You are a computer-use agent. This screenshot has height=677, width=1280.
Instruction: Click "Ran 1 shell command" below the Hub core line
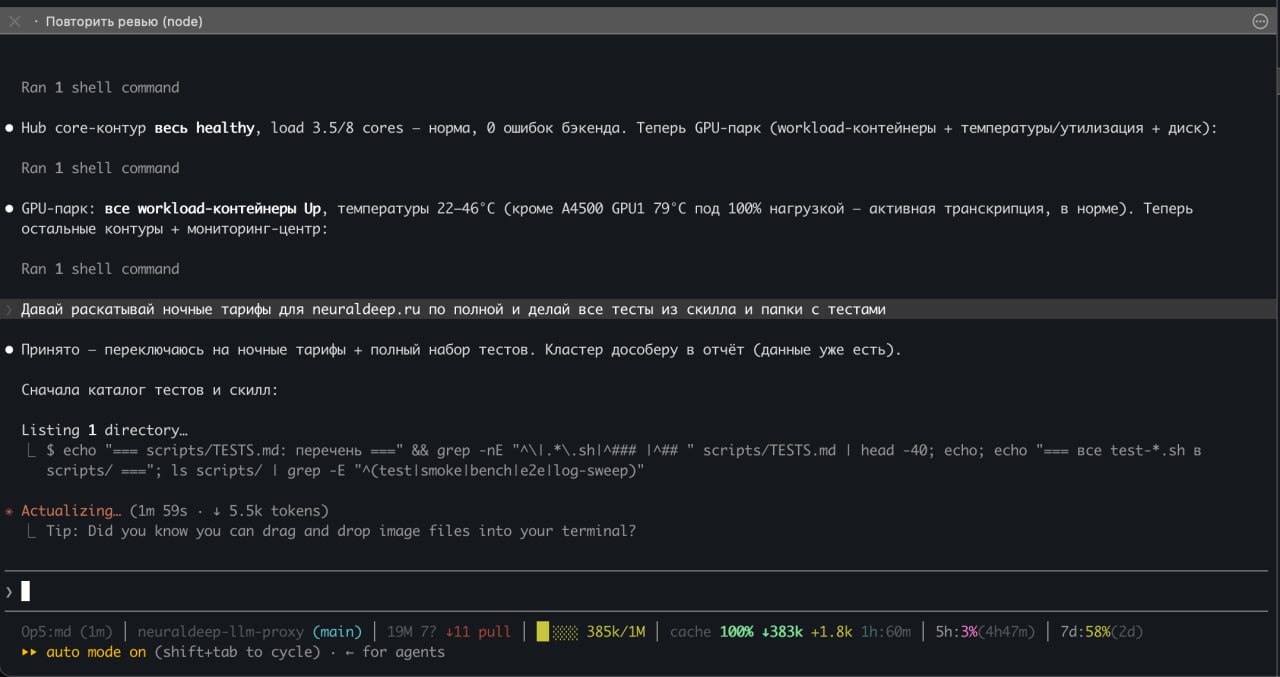(x=100, y=168)
